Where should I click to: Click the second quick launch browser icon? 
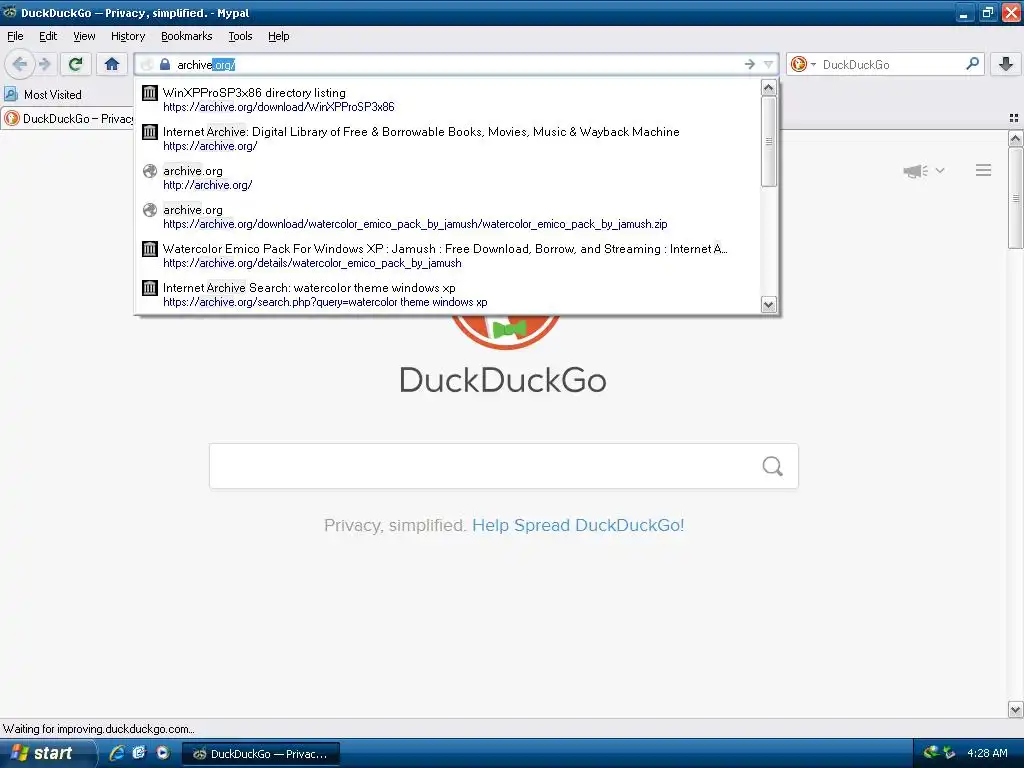(139, 753)
